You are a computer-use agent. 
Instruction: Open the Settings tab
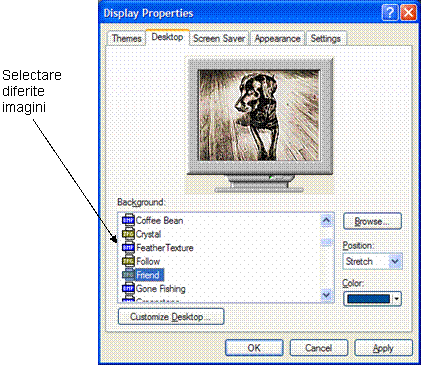coord(326,38)
